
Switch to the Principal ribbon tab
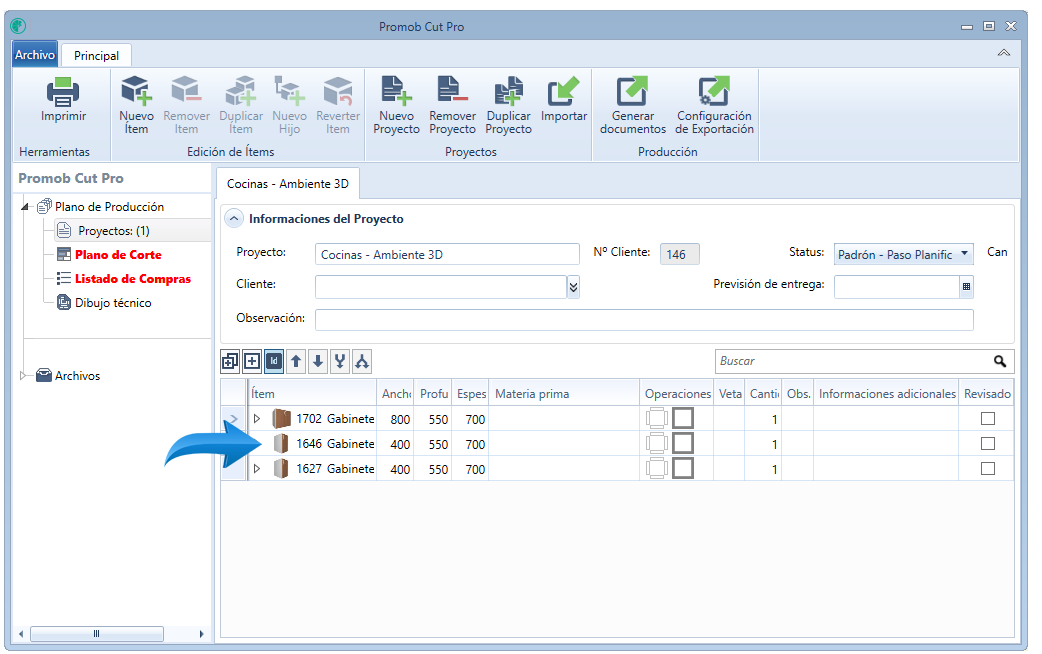tap(96, 56)
